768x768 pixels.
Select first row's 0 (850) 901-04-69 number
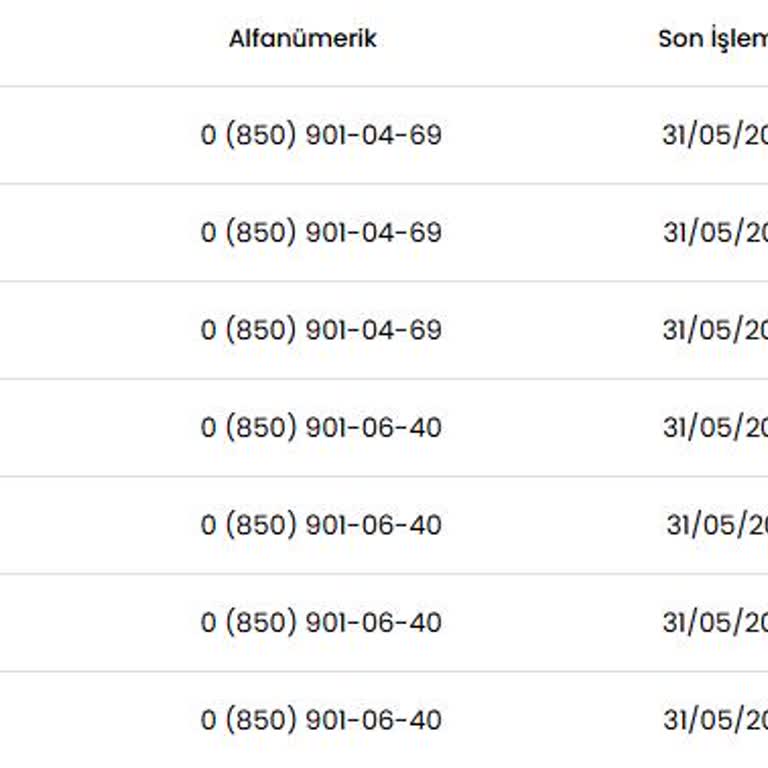pos(321,135)
